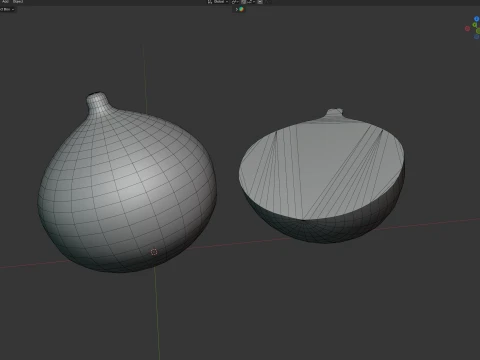
Task: Click the dim blue negative Z gizmo circle
Action: tap(477, 37)
